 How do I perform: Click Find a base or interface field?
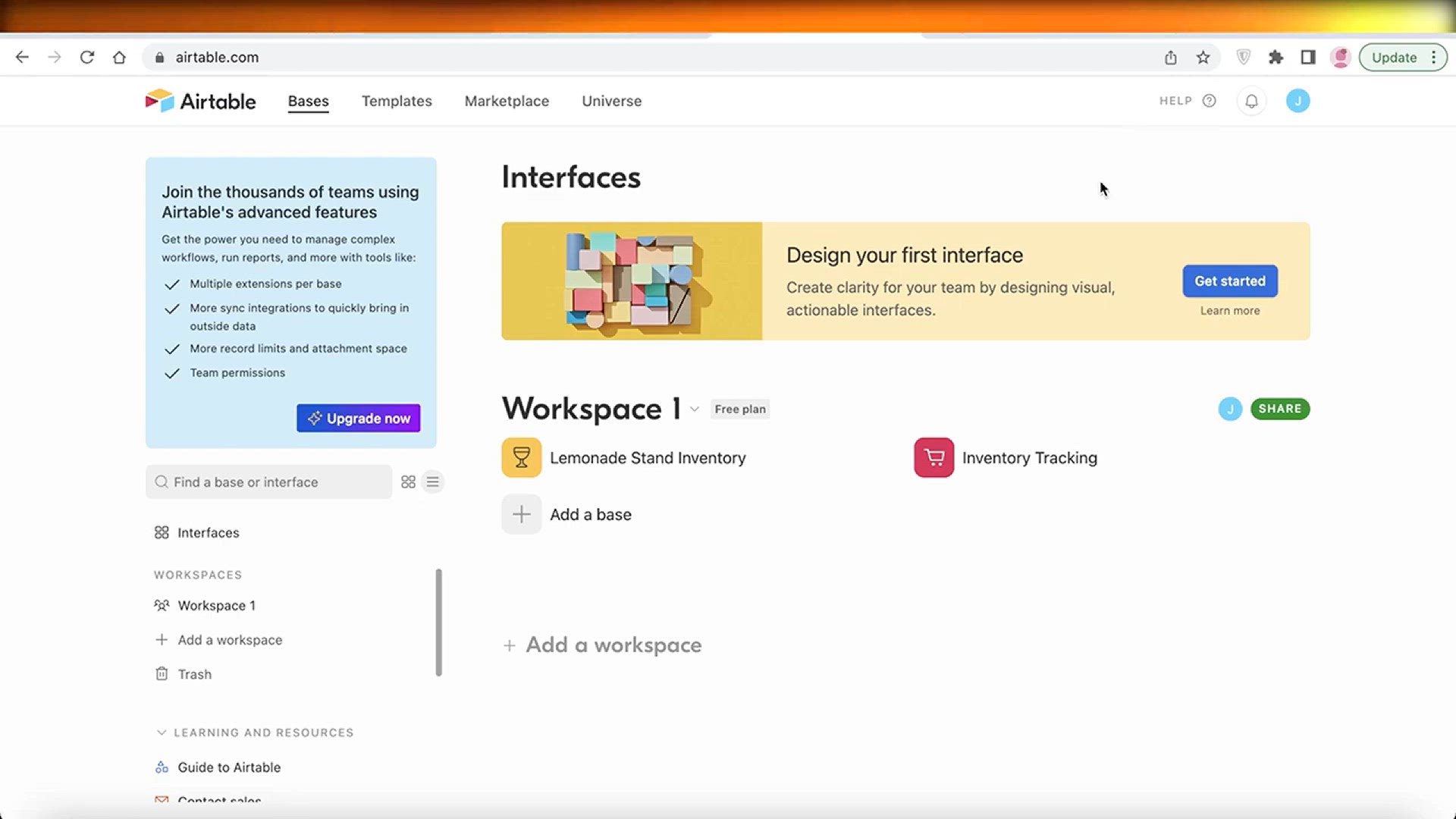click(x=268, y=482)
